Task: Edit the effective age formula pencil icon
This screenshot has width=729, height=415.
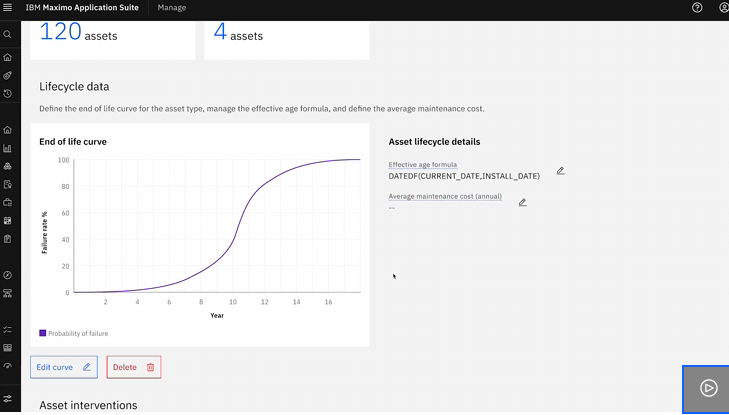Action: pos(560,171)
